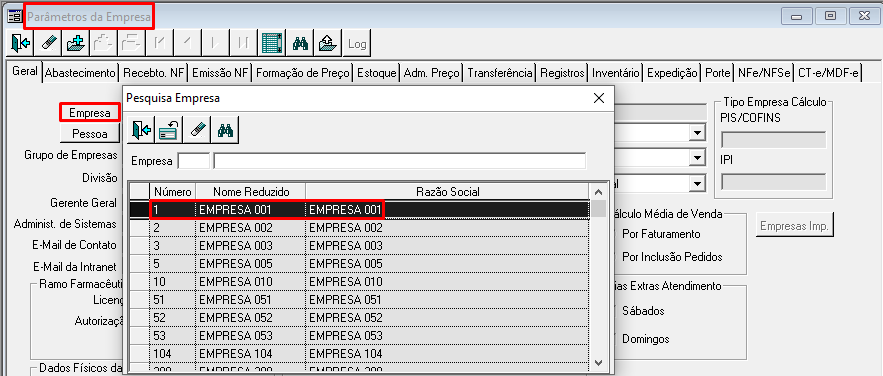The width and height of the screenshot is (883, 376).
Task: Open the Recebto. NF tab
Action: coord(154,73)
